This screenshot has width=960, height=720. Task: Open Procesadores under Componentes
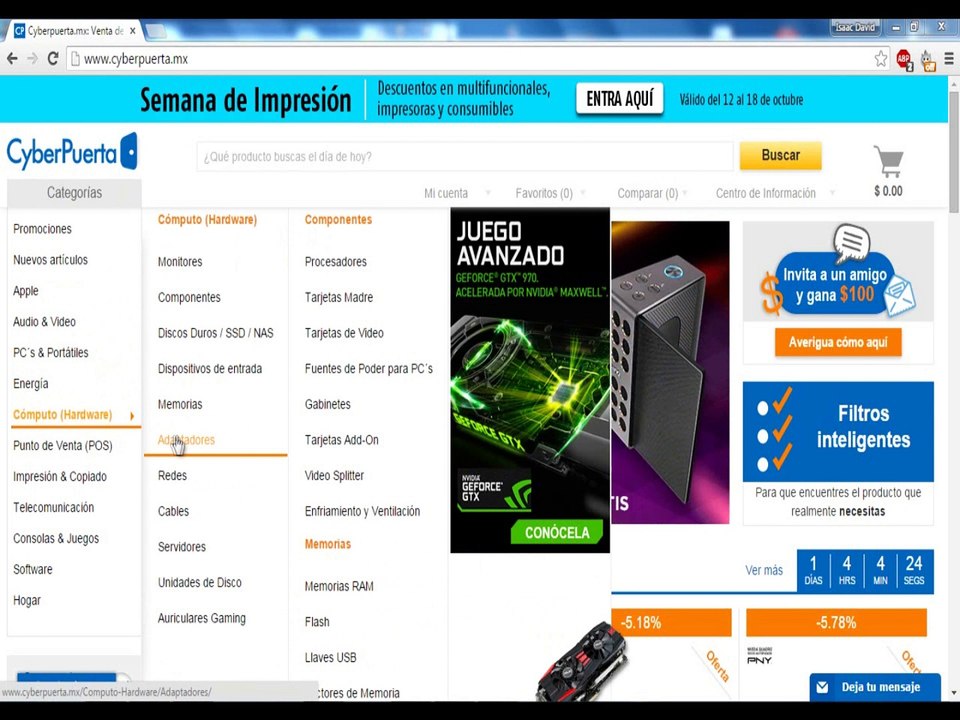pyautogui.click(x=336, y=262)
